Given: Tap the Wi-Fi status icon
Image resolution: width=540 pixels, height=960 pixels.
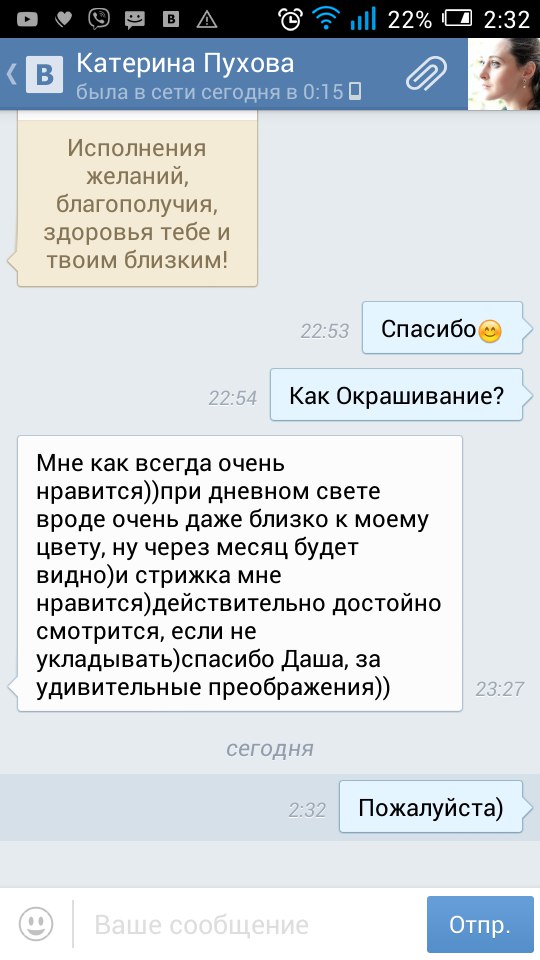Looking at the screenshot, I should 325,20.
